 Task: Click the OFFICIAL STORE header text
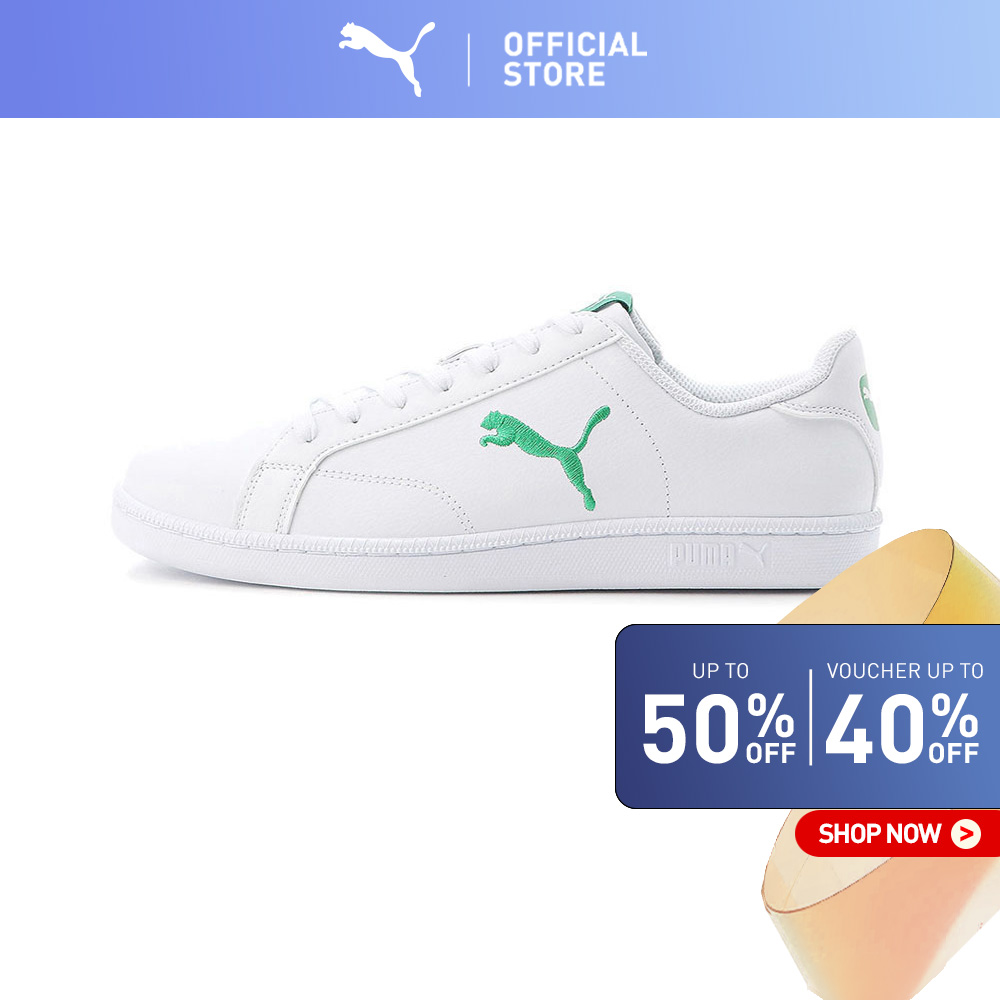(575, 59)
